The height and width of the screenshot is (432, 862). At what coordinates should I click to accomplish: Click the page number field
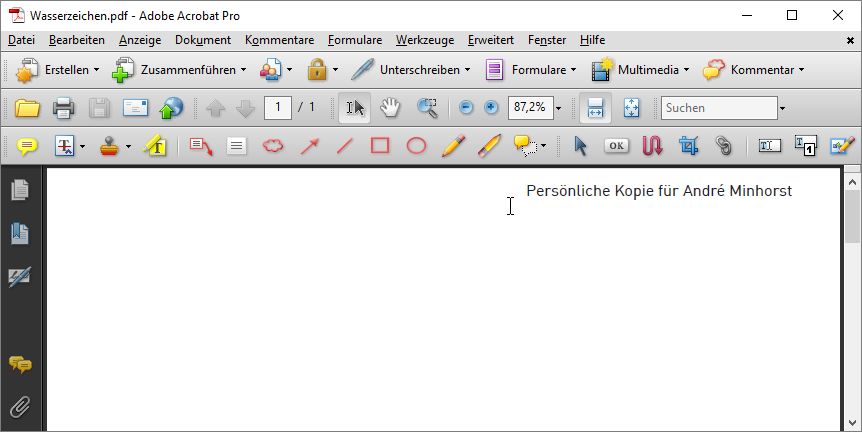coord(278,107)
